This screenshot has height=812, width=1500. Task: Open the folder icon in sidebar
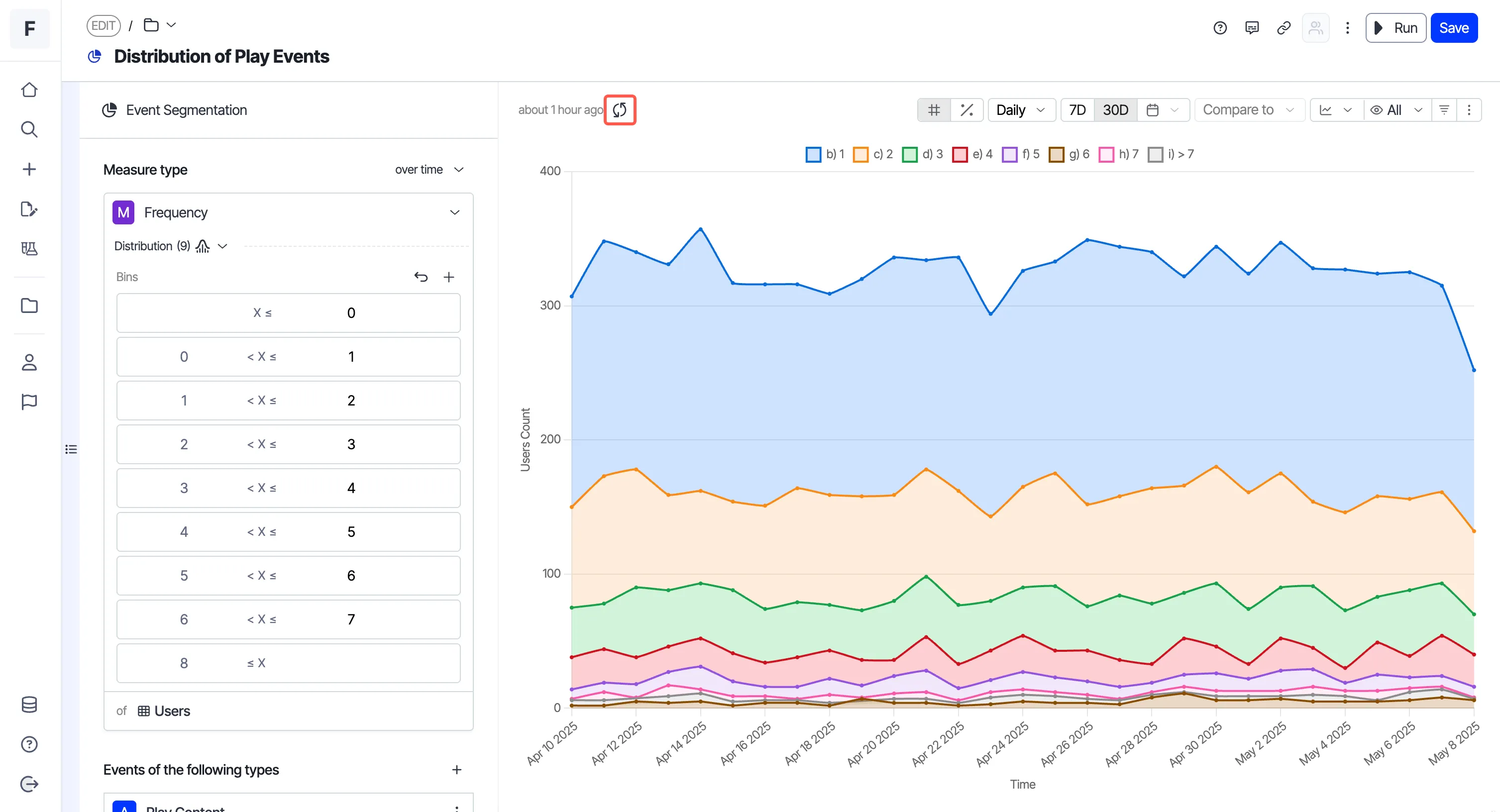[x=29, y=305]
